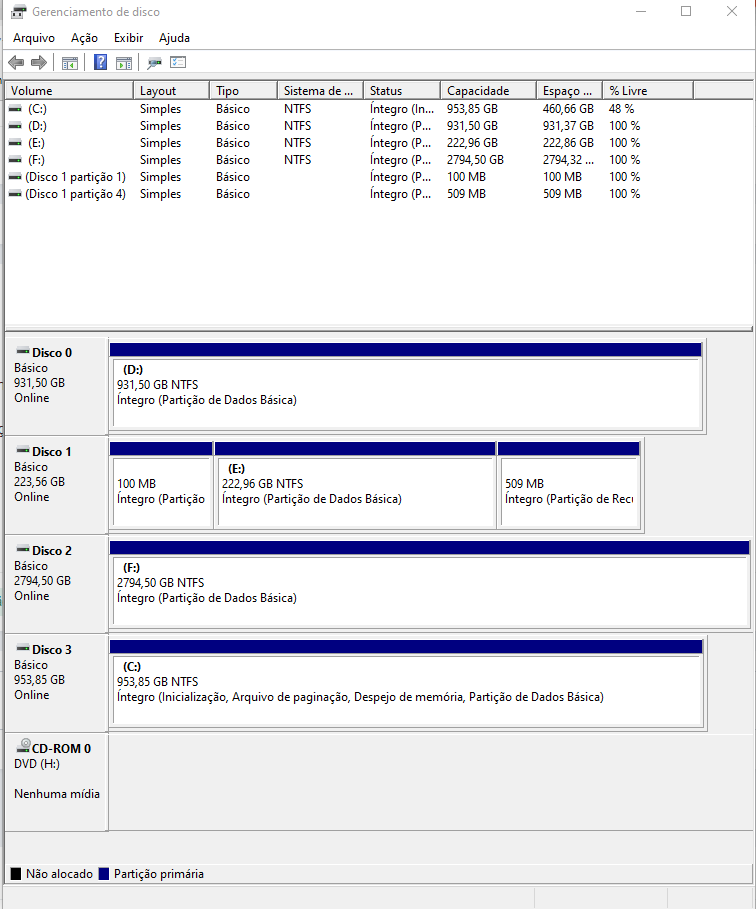The height and width of the screenshot is (909, 756).
Task: Select the '(Disco 1 partição 1)' row text
Action: point(75,177)
